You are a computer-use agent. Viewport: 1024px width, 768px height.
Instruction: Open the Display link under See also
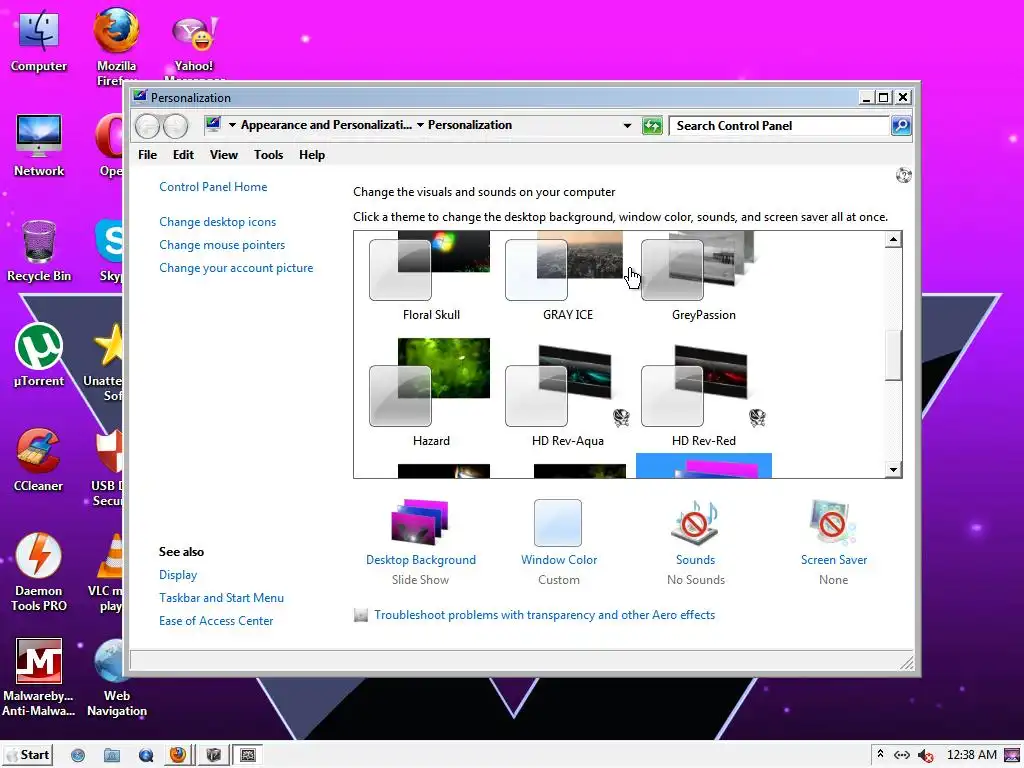178,575
